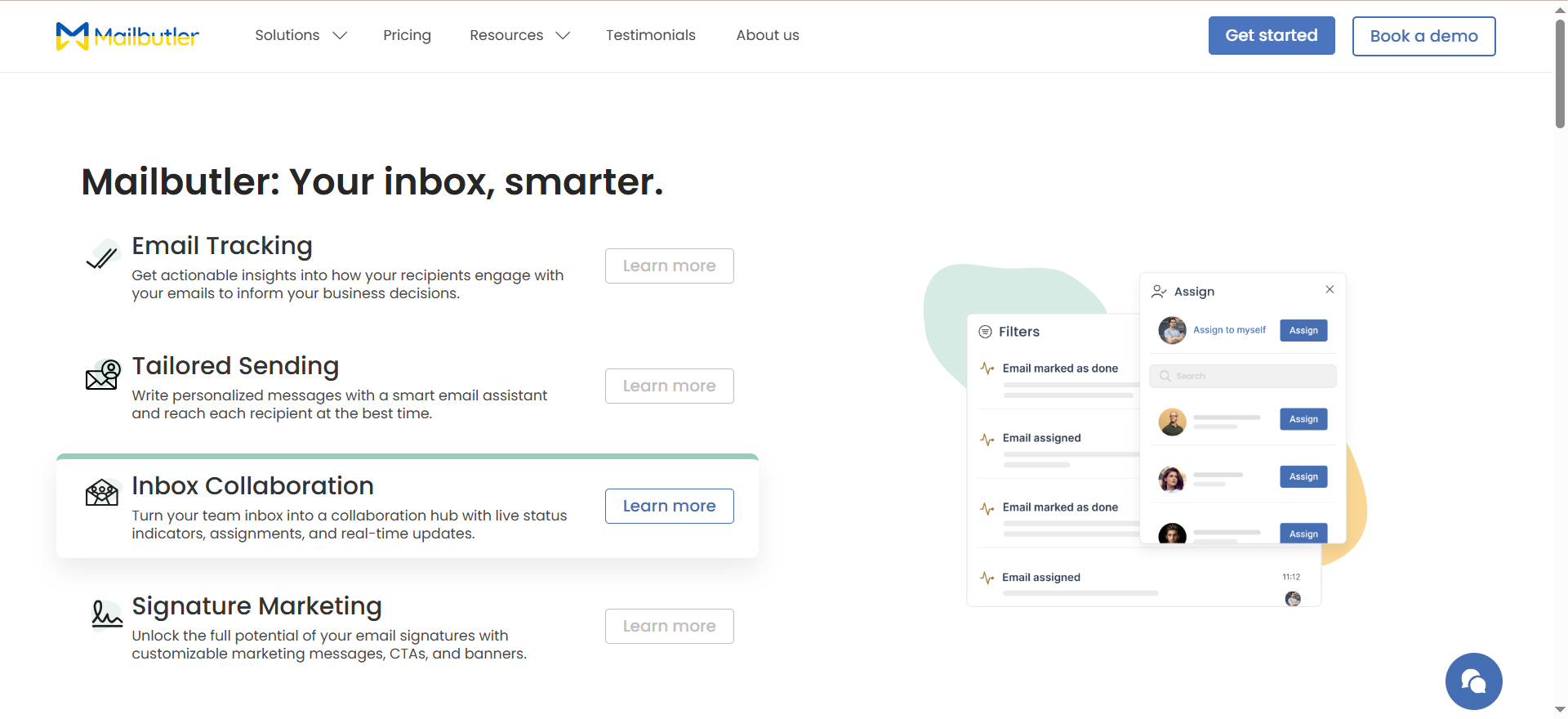
Task: Click the 'Mailbutler: Your inbox, smarter.' headline
Action: 372,181
